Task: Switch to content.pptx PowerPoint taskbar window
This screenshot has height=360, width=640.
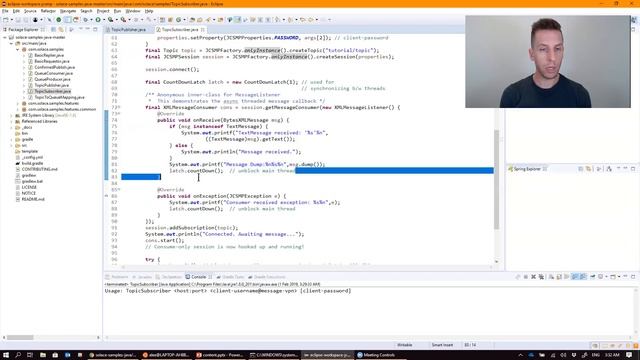Action: tap(220, 355)
